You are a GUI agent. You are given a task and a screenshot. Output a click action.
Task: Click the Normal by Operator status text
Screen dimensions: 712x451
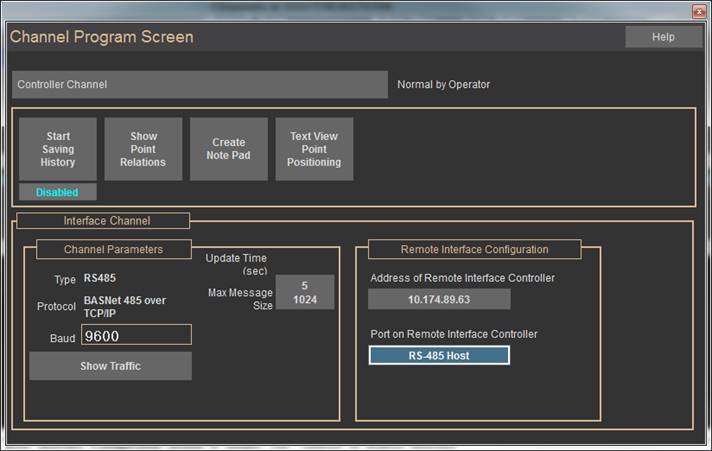click(x=444, y=85)
